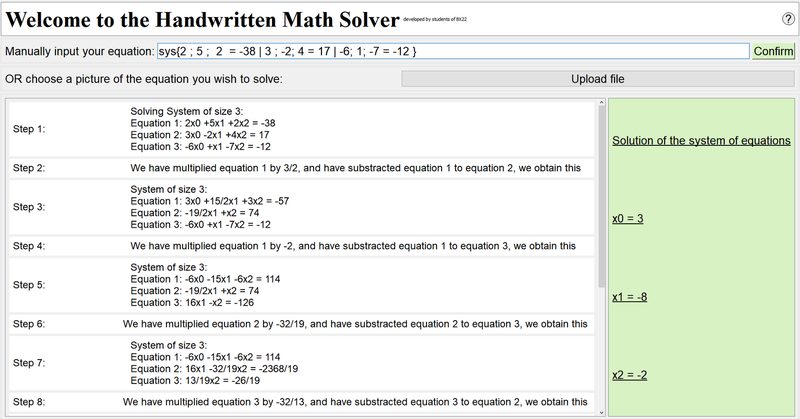Screen dimensions: 800x419
Task: Select the 'Solution of the system of equations' heading
Action: (x=701, y=140)
